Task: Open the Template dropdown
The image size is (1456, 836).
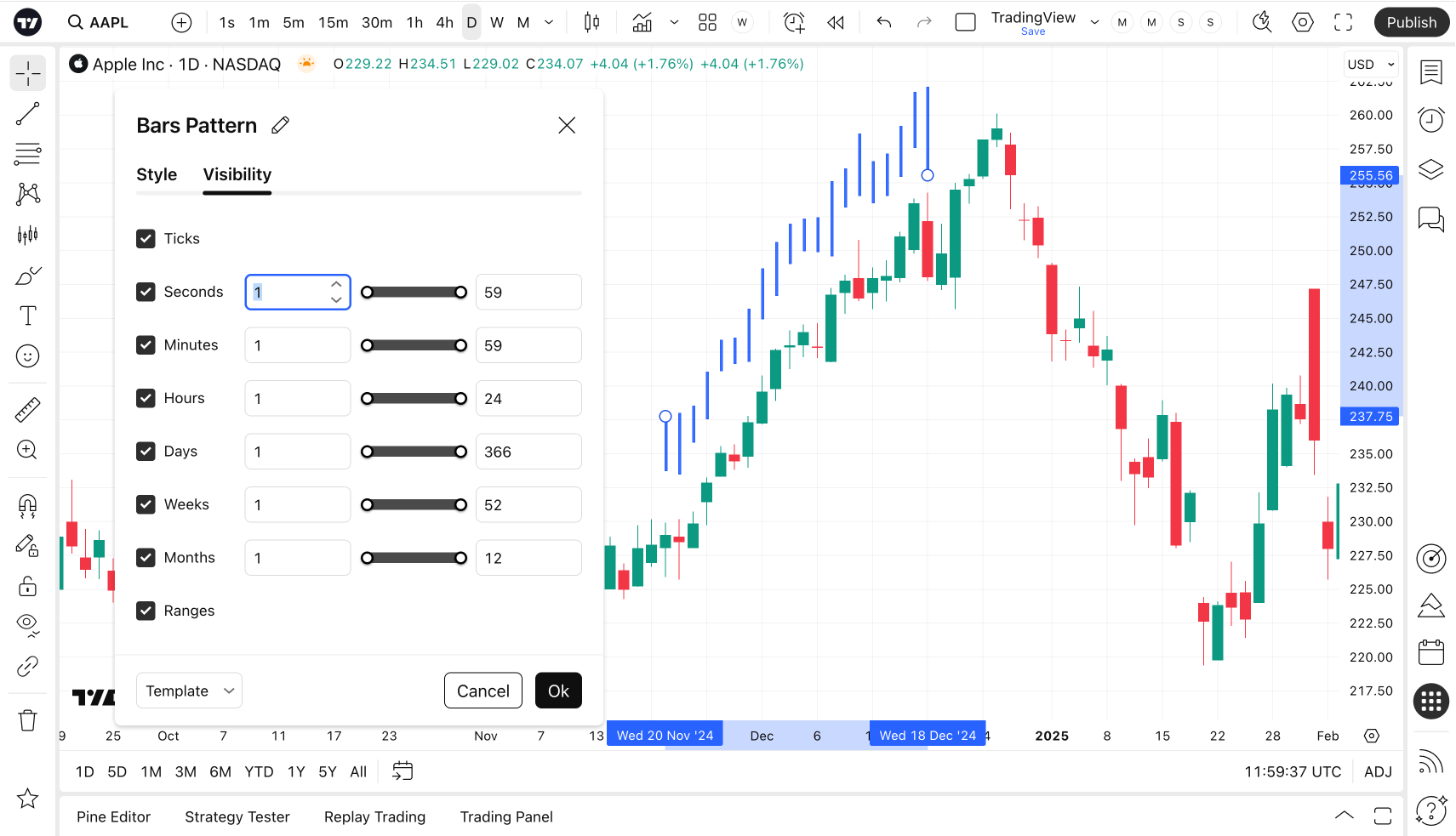Action: click(x=189, y=691)
